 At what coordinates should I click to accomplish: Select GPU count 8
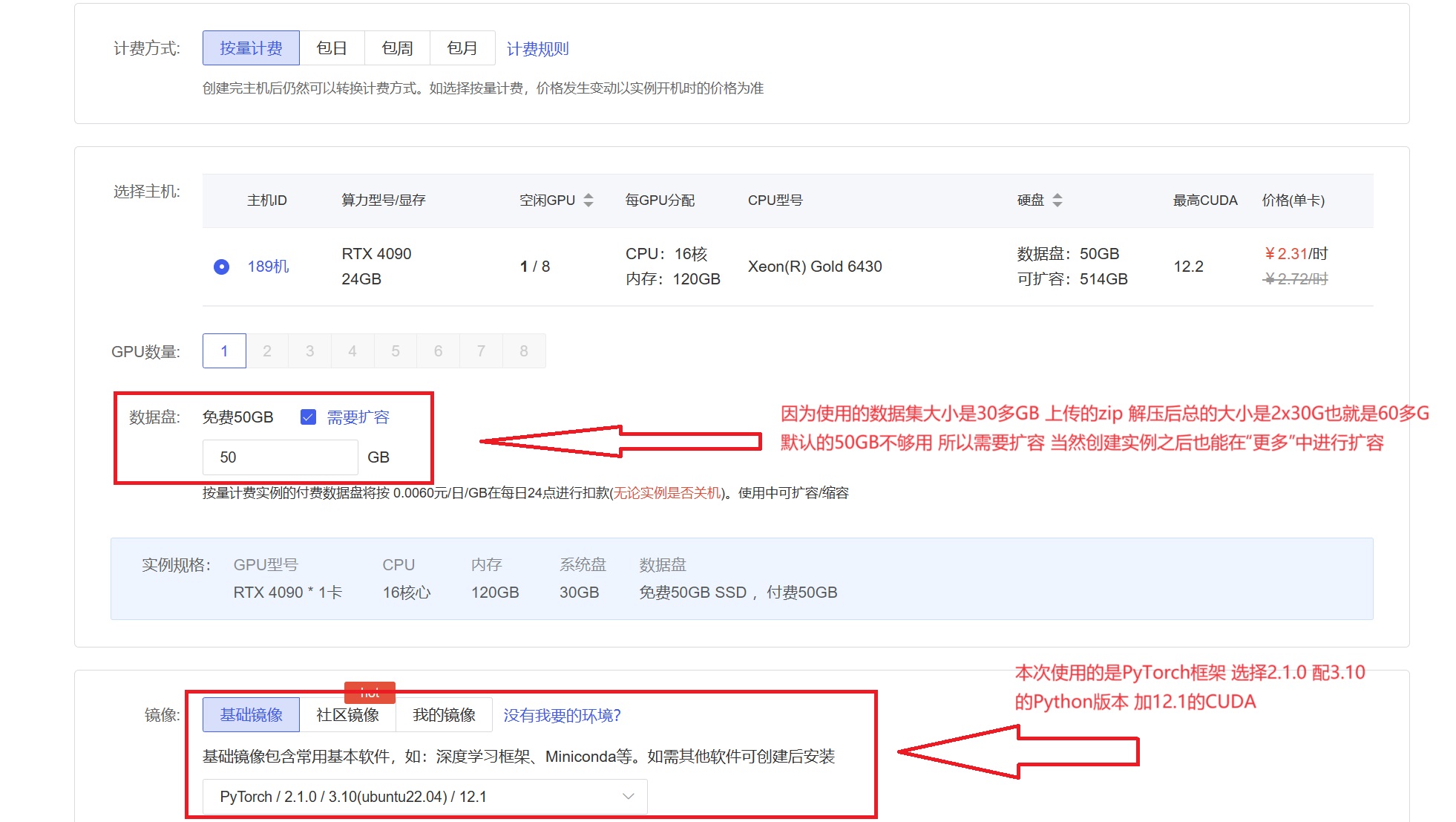click(524, 350)
